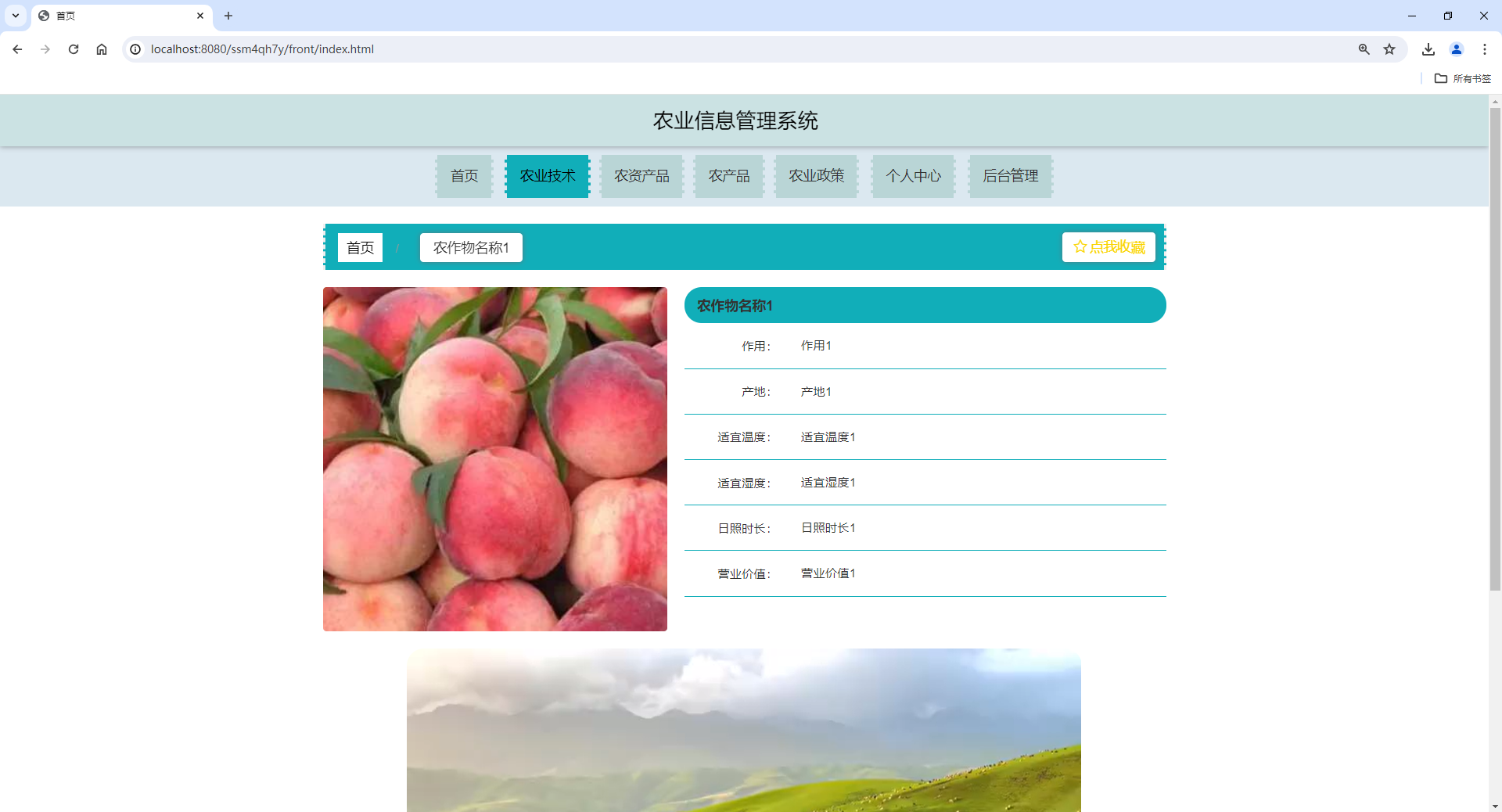Click the site information info icon
1502x812 pixels.
click(x=135, y=49)
